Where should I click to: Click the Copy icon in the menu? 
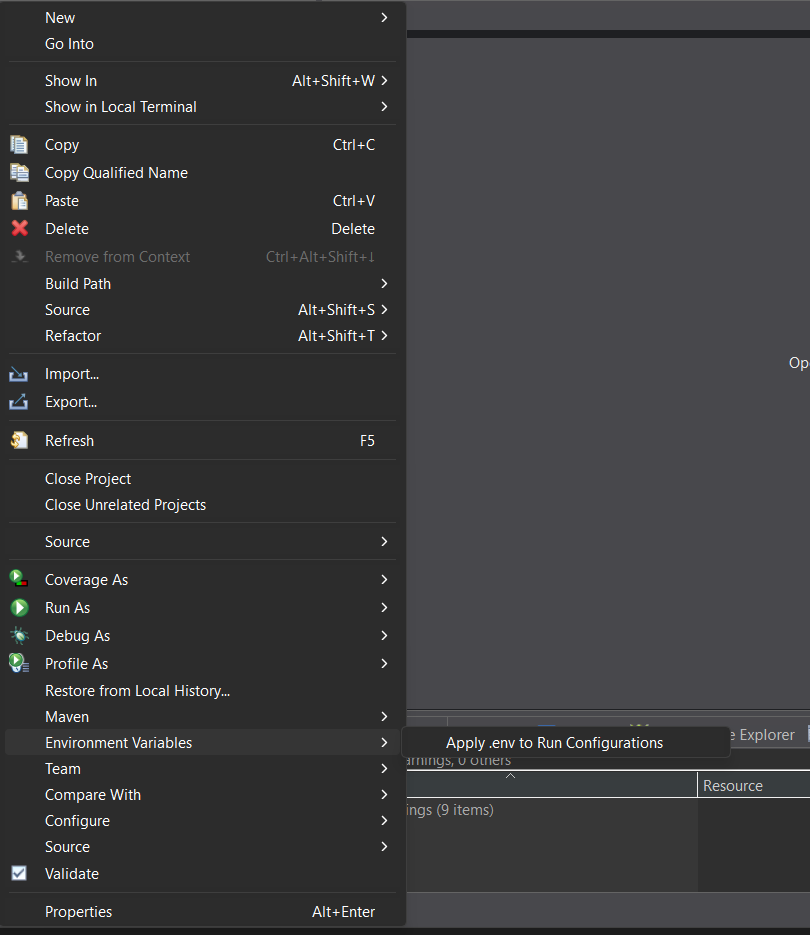click(x=19, y=144)
